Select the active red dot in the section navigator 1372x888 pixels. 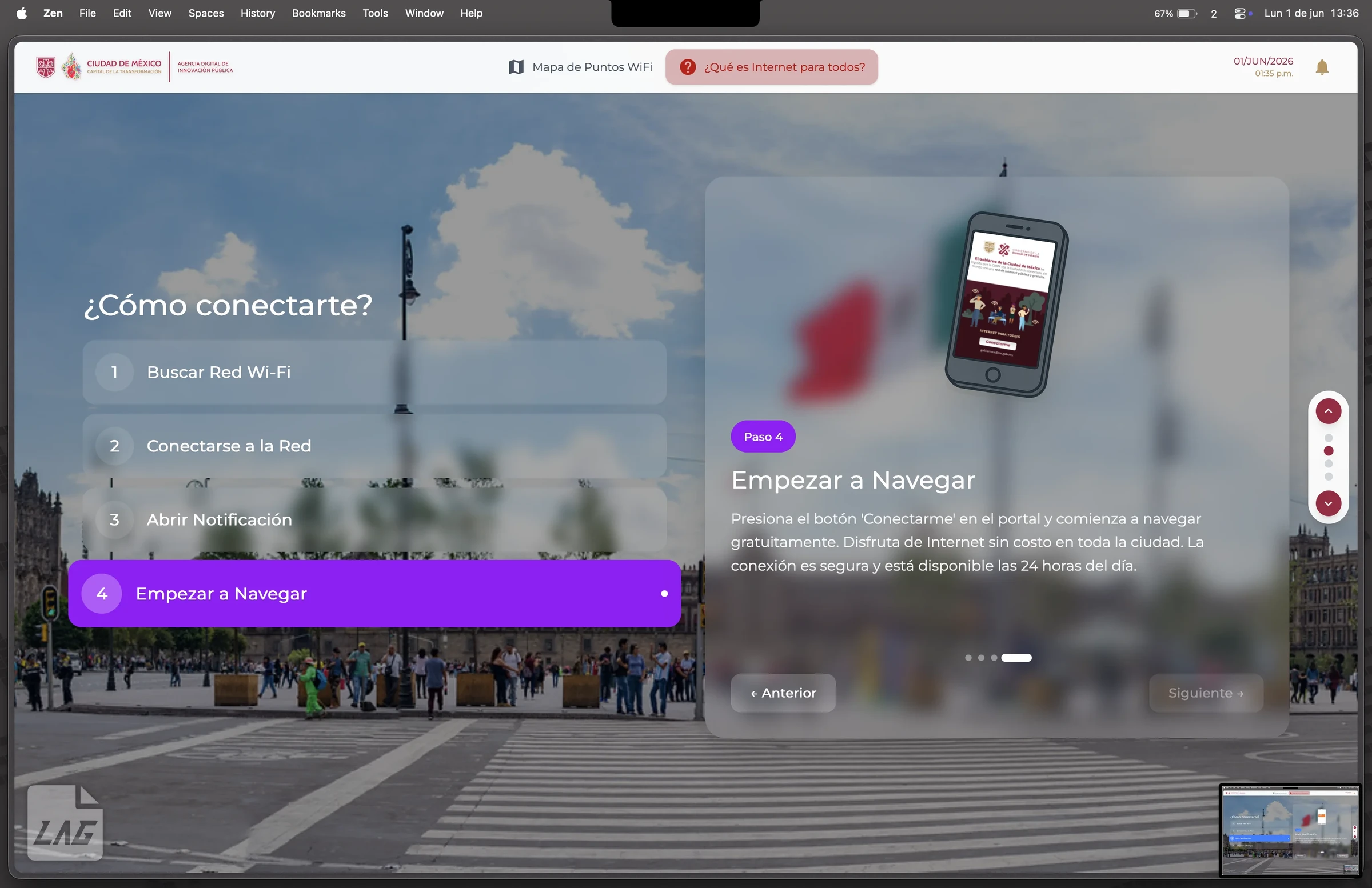tap(1328, 451)
